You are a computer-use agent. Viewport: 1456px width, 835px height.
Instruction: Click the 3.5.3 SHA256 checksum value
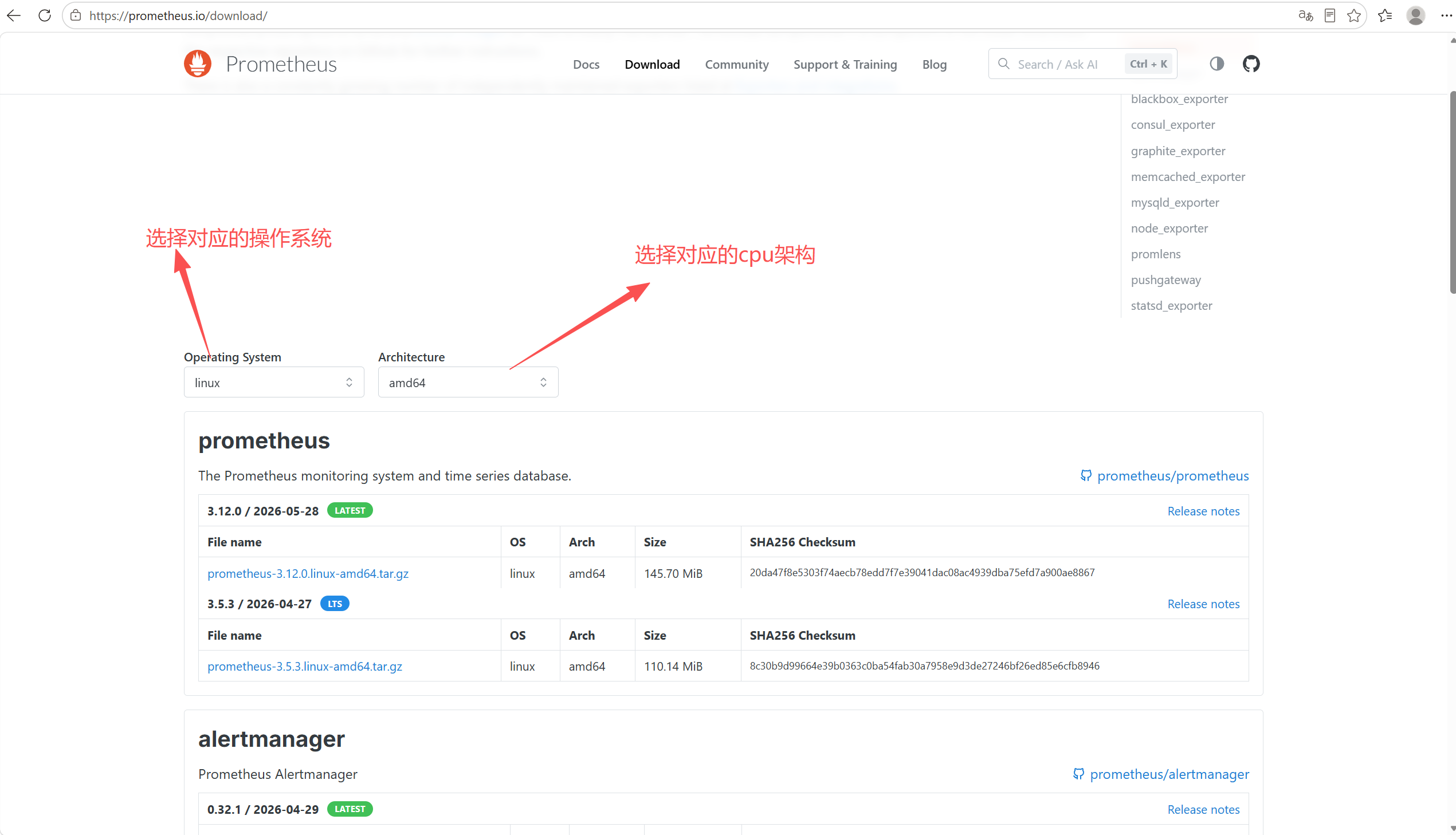pos(924,666)
